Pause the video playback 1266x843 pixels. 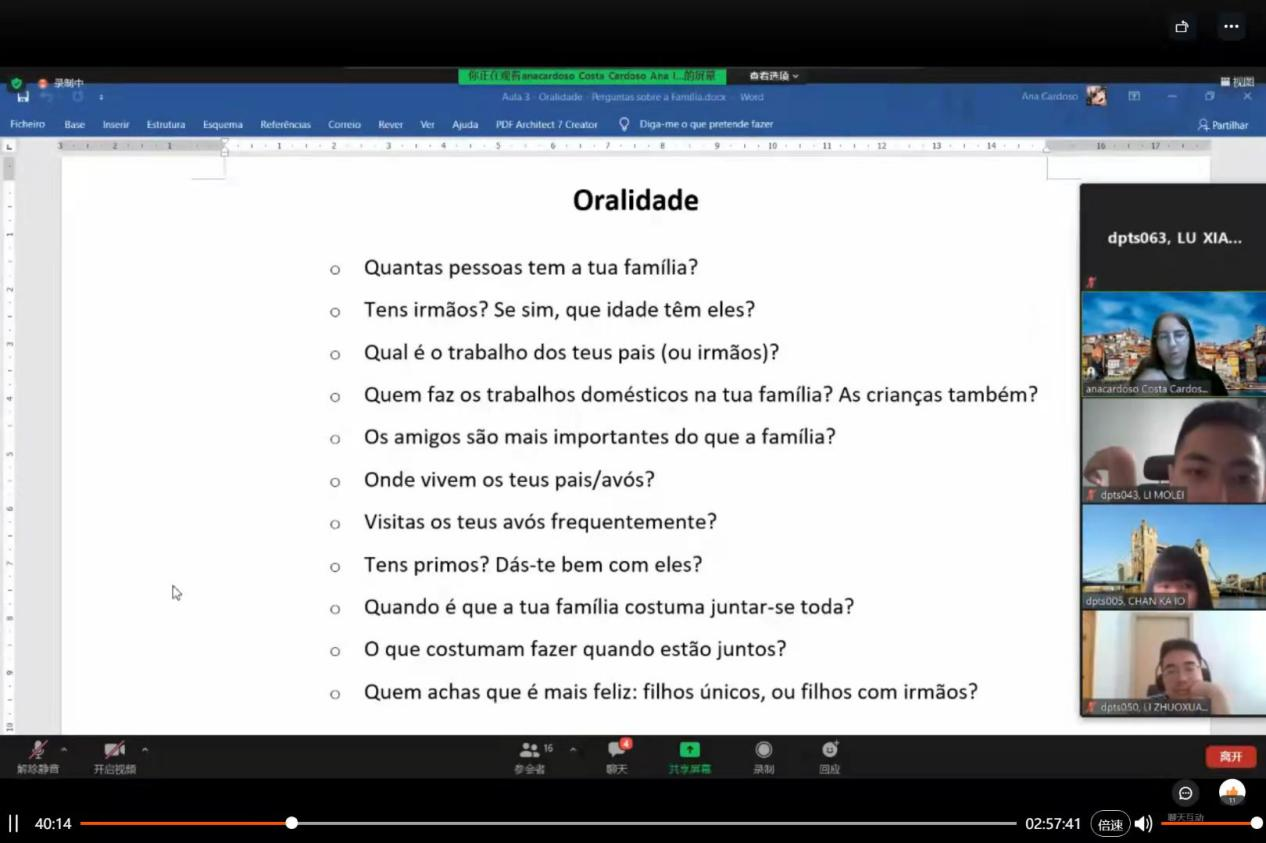click(x=14, y=824)
